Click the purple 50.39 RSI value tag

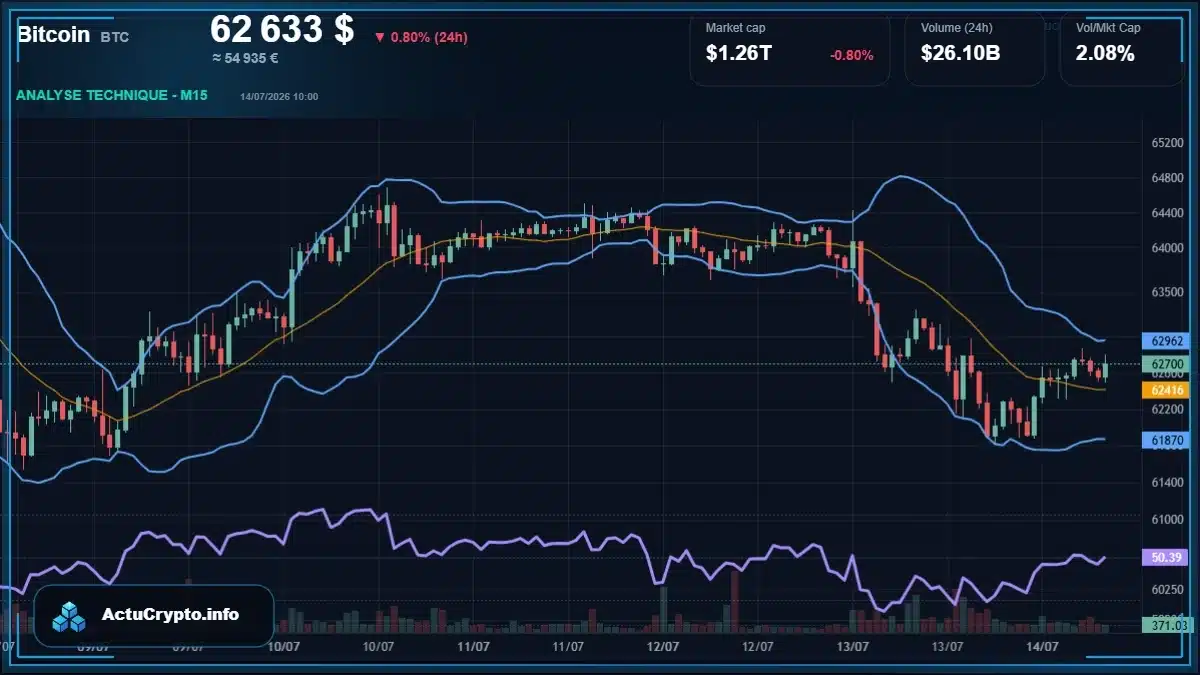point(1166,557)
